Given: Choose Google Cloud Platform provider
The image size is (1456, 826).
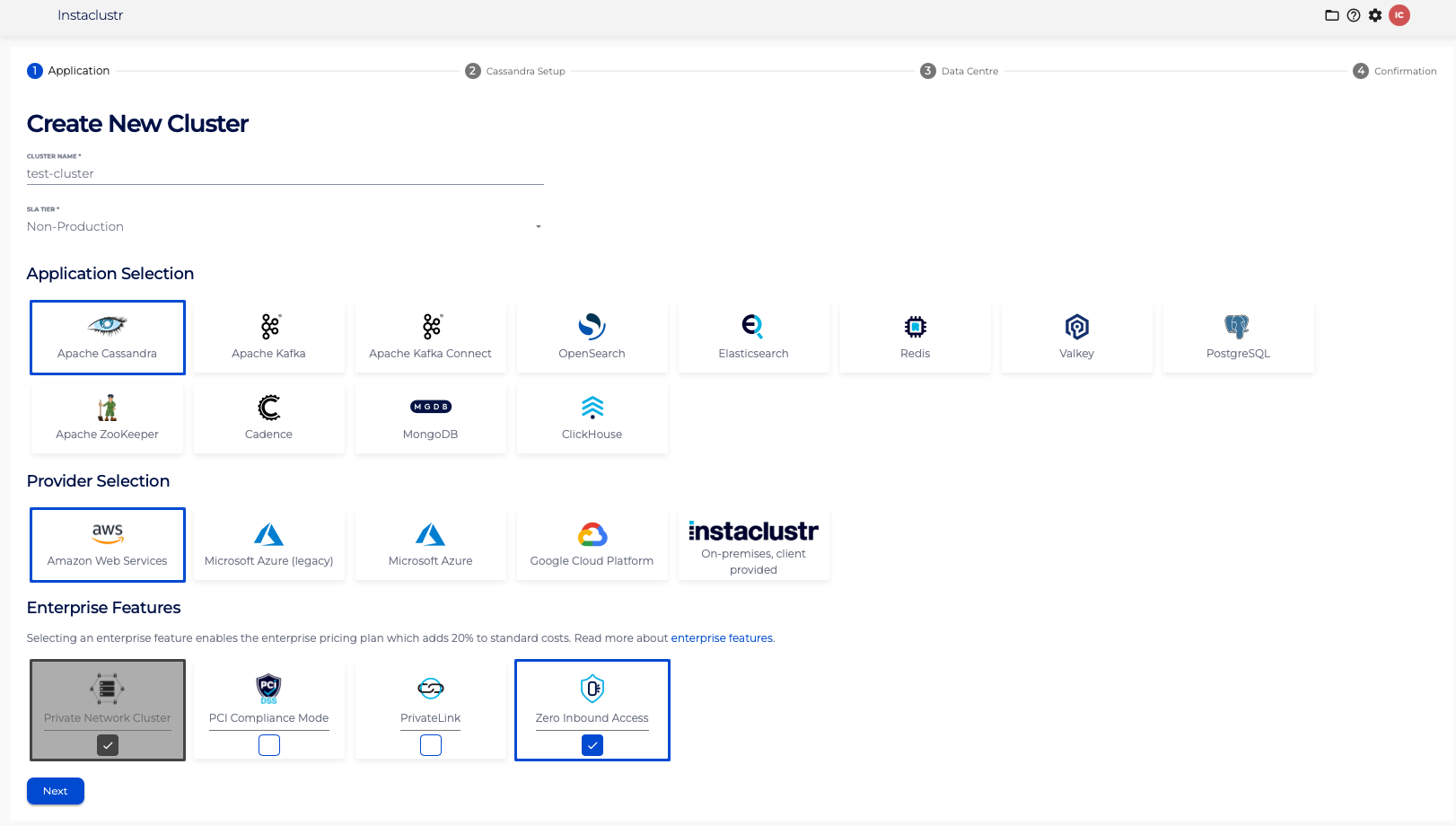Looking at the screenshot, I should (592, 545).
